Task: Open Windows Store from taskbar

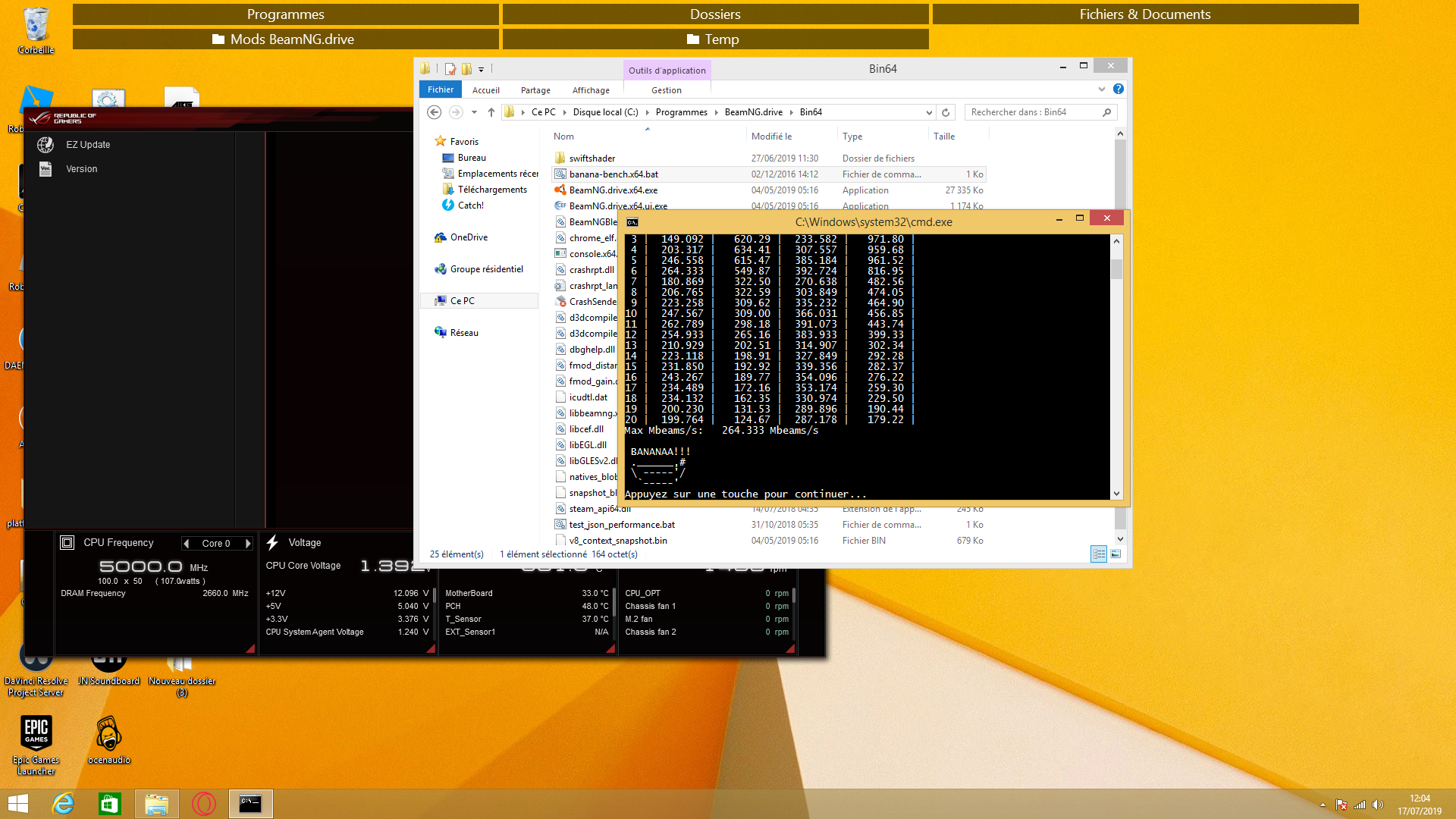Action: click(109, 804)
